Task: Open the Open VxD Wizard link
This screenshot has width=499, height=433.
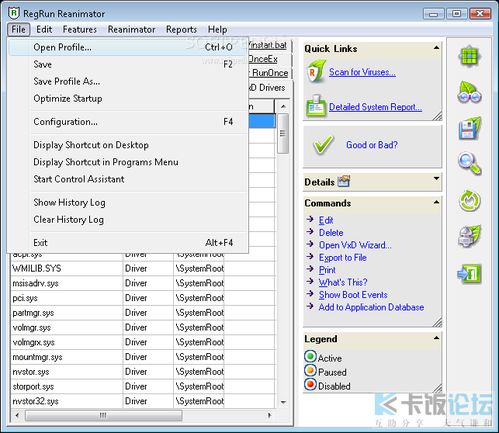Action: pos(355,245)
